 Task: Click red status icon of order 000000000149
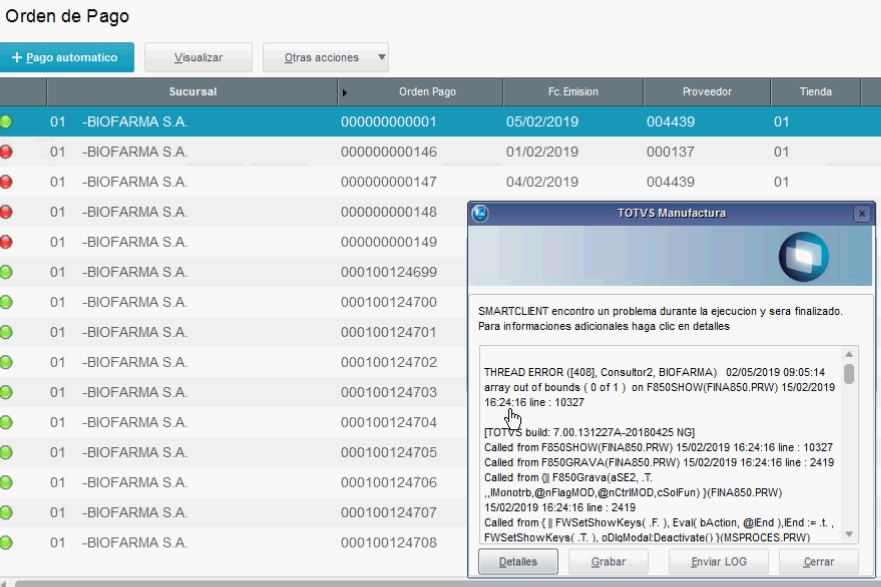(6, 242)
